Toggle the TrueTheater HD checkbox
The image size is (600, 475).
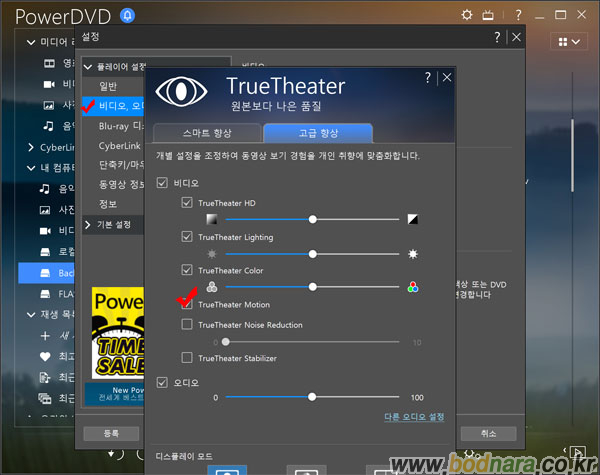187,202
